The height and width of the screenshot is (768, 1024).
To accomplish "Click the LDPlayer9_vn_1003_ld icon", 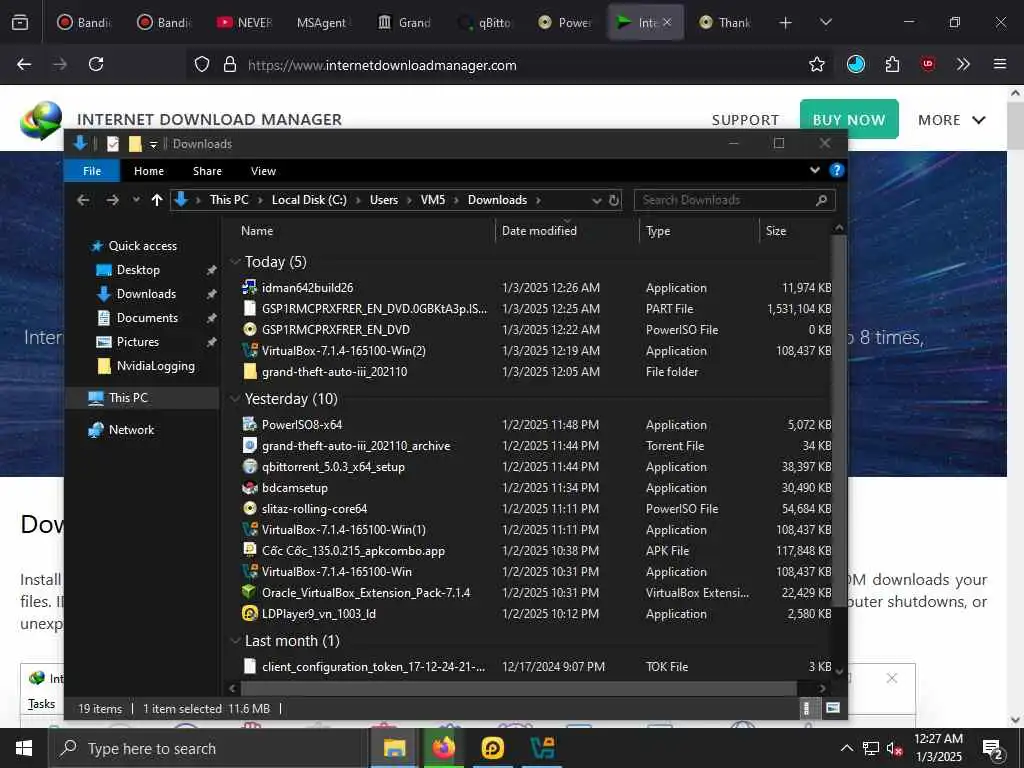I will coord(249,613).
